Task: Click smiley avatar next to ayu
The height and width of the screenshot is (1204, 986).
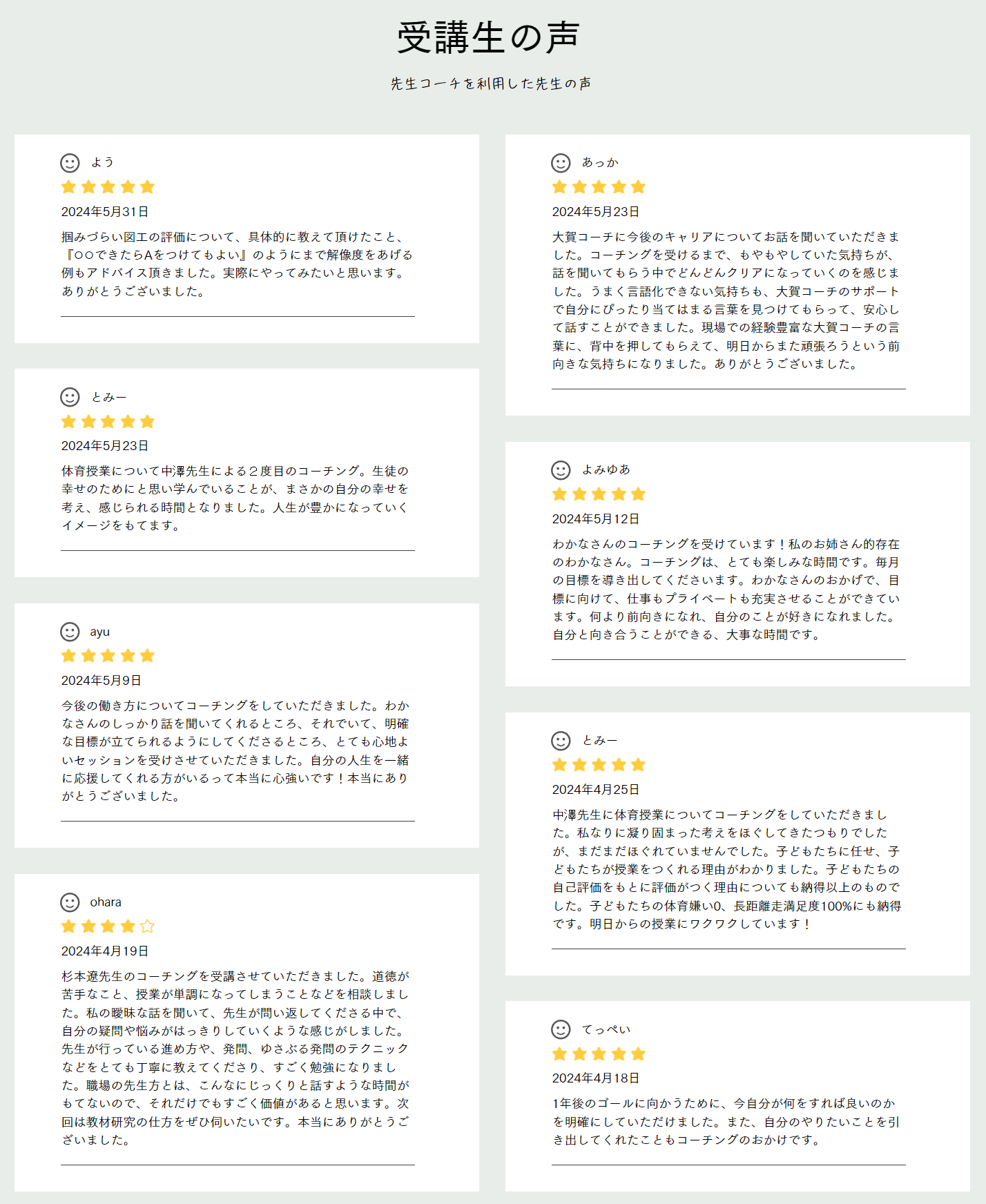Action: click(x=70, y=632)
